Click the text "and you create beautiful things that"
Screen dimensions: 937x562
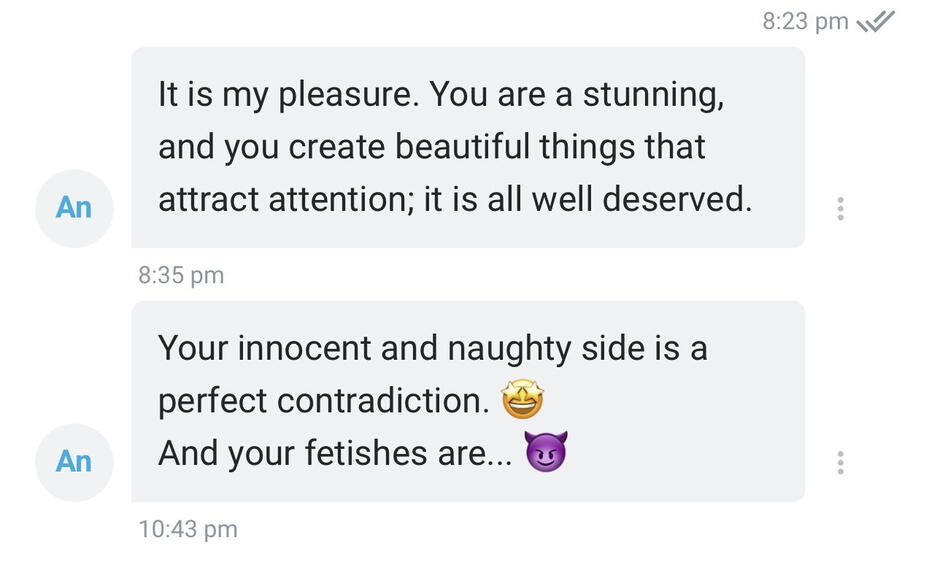tap(431, 147)
